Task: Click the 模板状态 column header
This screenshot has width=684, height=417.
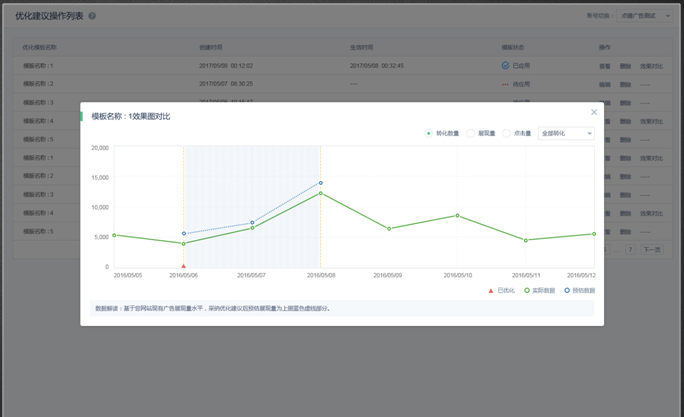Action: pos(512,47)
